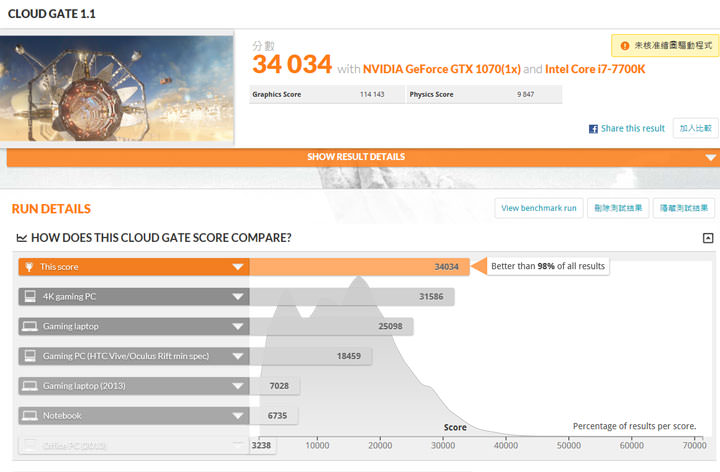Click the laptop icon beside Notebook
720x472 pixels.
click(29, 415)
